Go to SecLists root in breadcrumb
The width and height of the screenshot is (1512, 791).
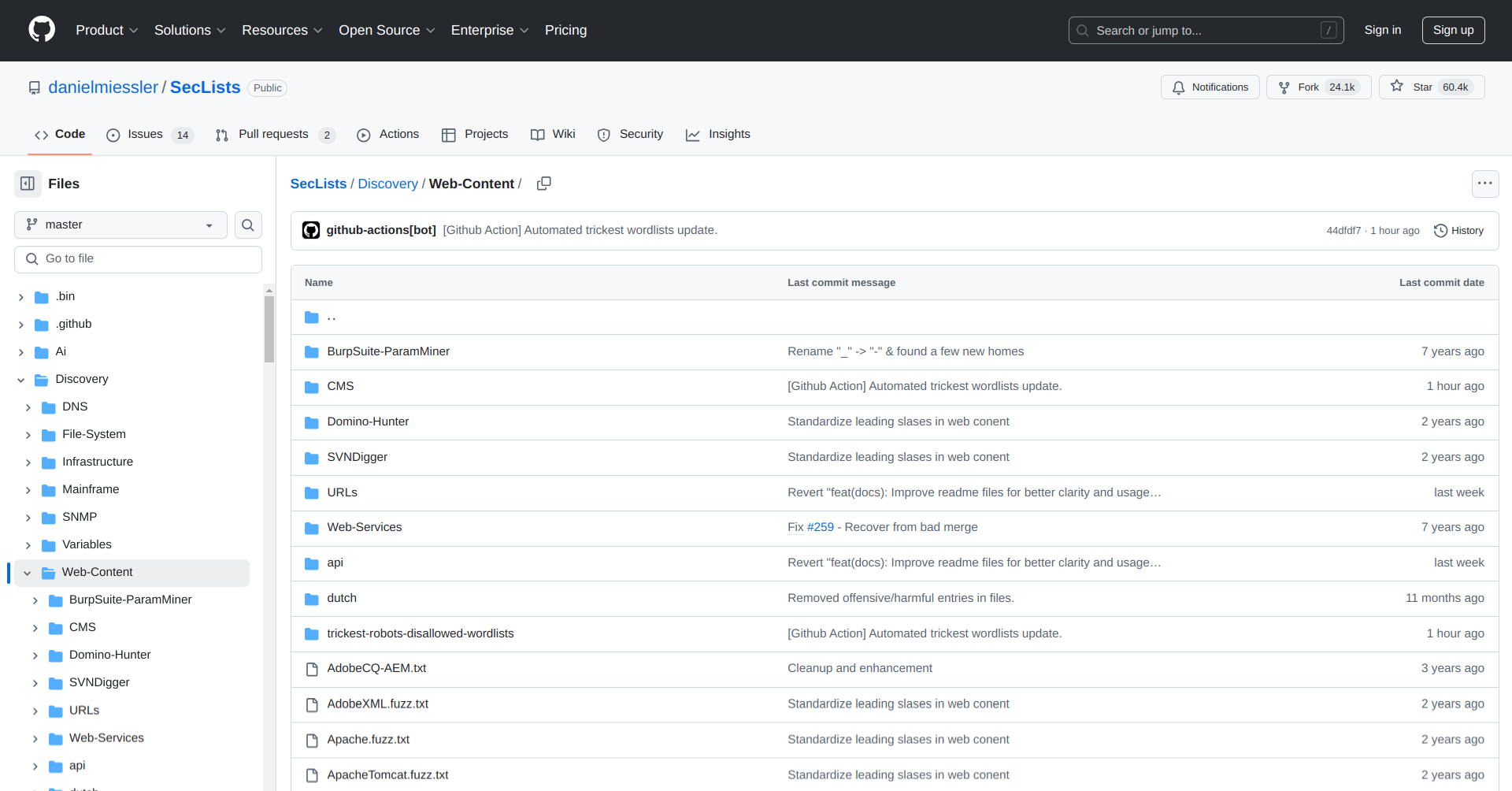tap(318, 184)
